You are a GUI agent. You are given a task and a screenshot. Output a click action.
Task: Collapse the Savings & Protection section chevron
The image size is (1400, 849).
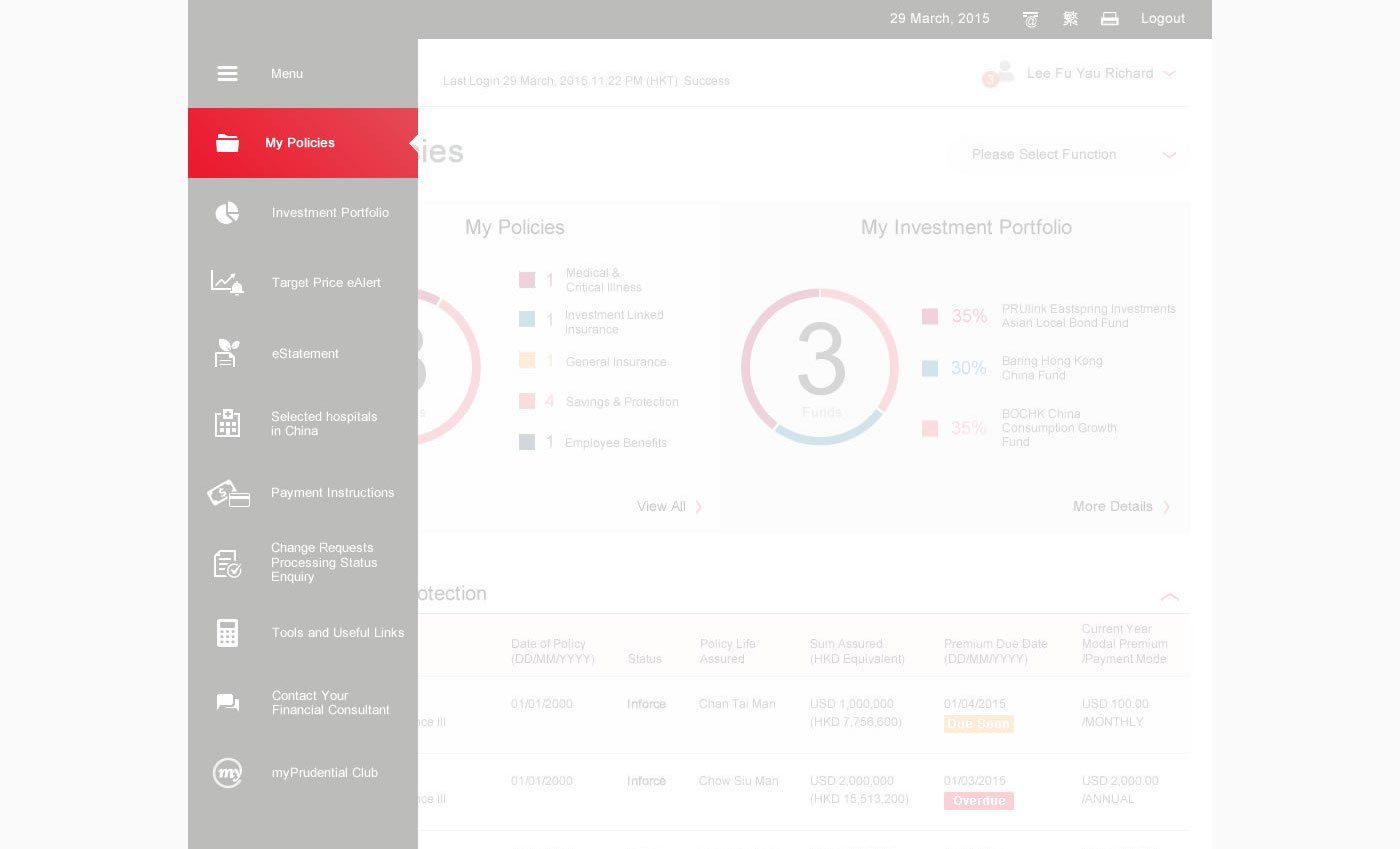[1169, 597]
